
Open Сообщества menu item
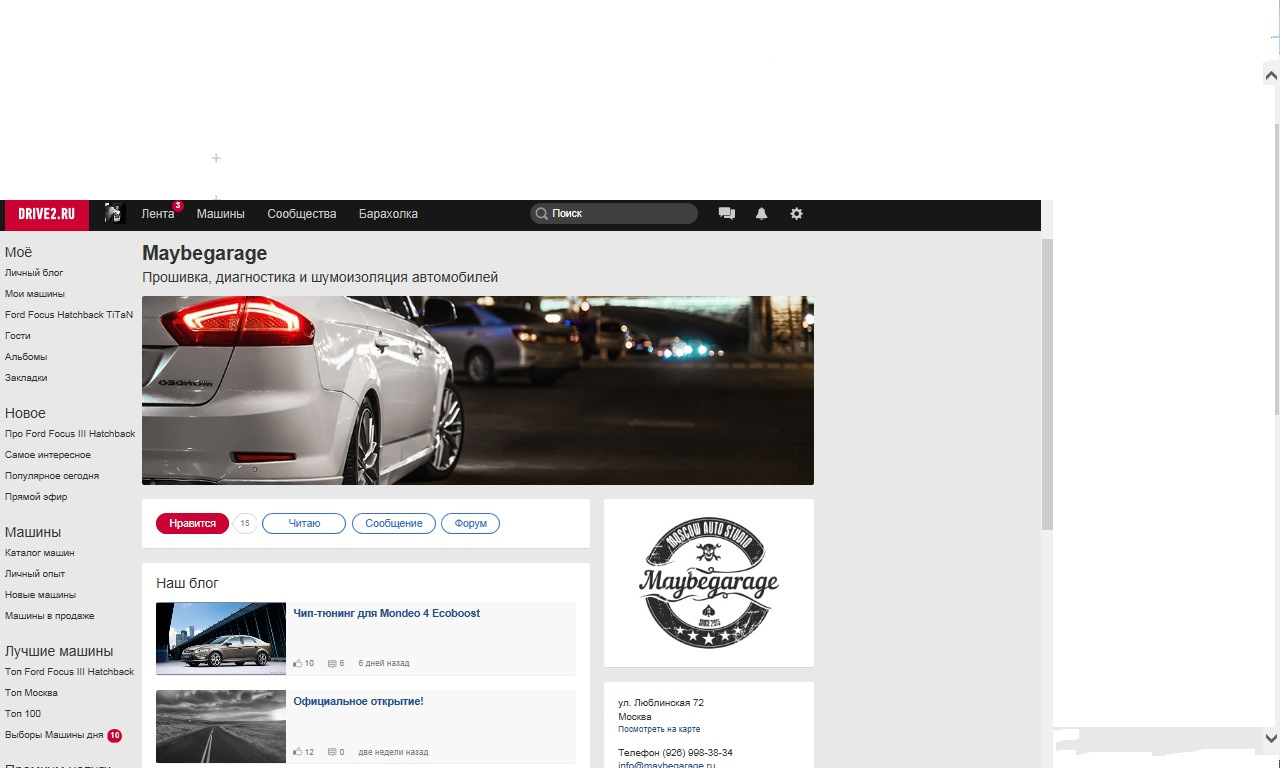pyautogui.click(x=302, y=214)
